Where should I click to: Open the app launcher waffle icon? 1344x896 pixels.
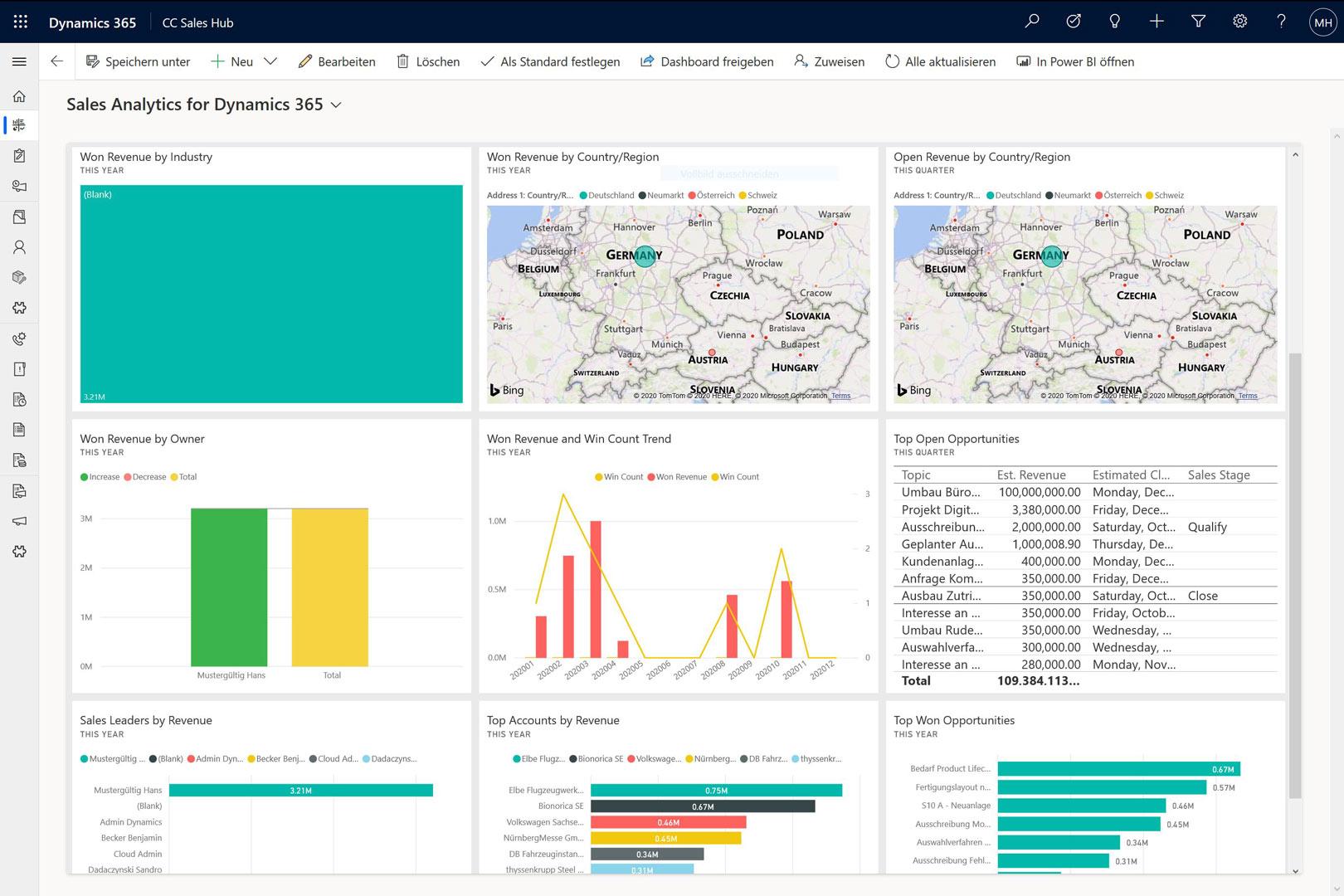(21, 22)
